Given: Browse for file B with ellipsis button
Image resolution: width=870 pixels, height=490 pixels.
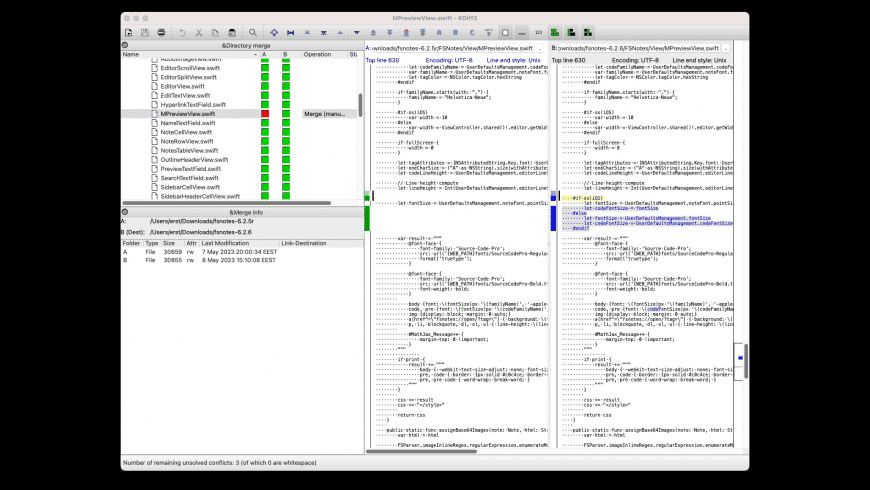Looking at the screenshot, I should (x=725, y=48).
